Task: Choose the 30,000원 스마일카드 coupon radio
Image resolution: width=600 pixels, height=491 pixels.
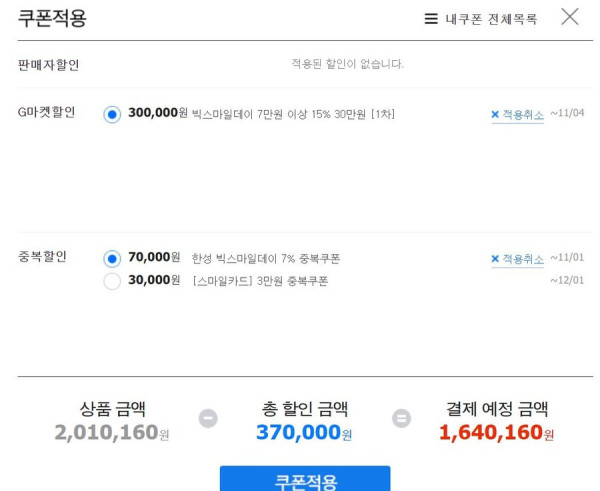Action: point(112,281)
